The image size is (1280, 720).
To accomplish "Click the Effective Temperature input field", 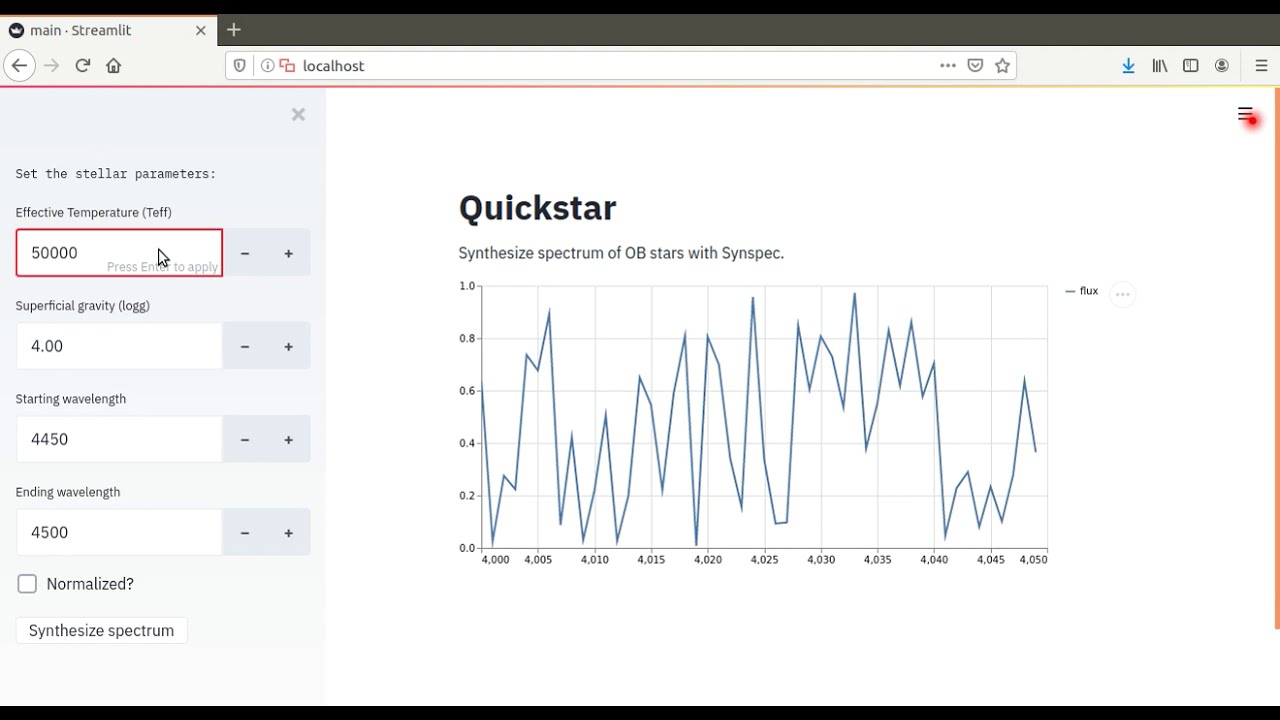I will point(119,253).
